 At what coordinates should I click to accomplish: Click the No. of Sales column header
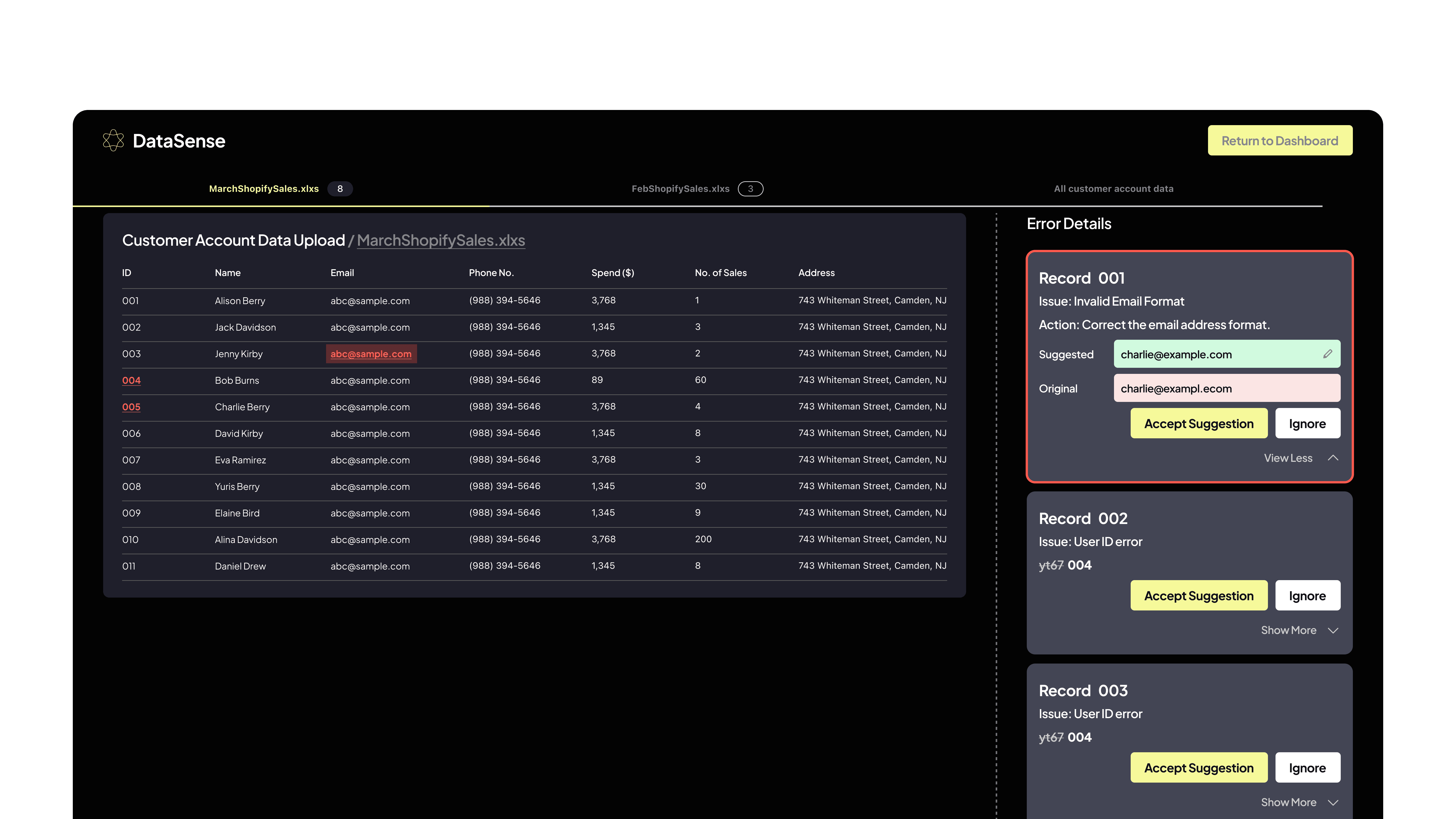(720, 273)
